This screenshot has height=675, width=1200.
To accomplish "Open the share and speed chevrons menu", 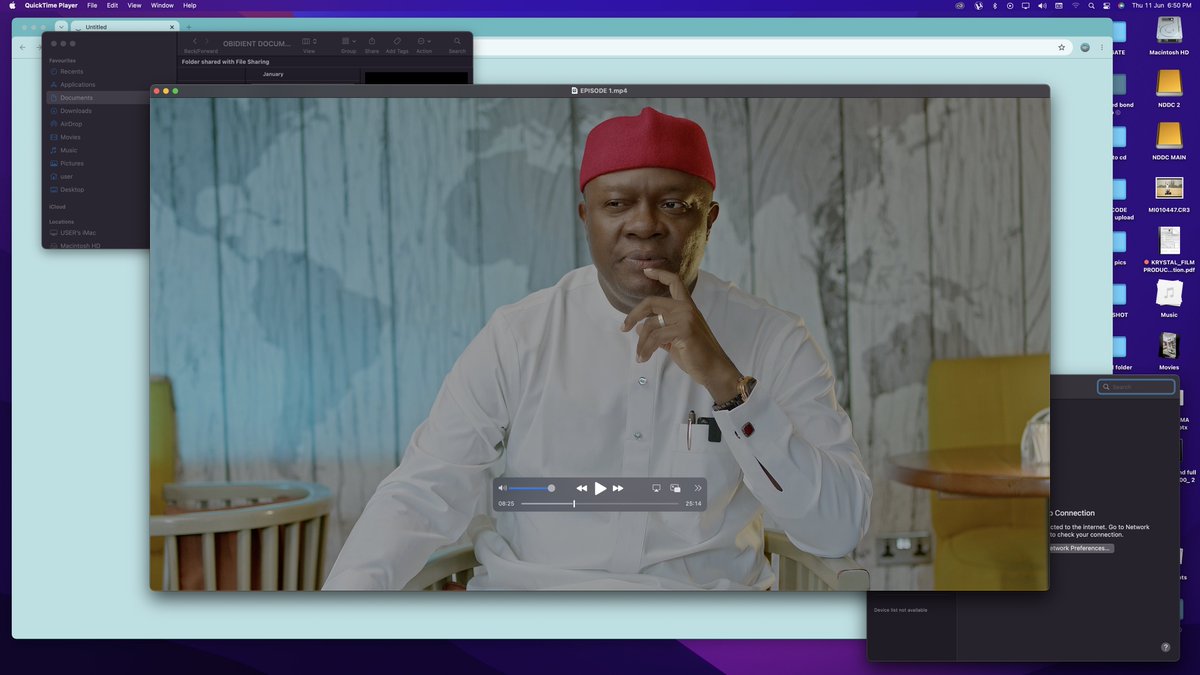I will pos(697,488).
